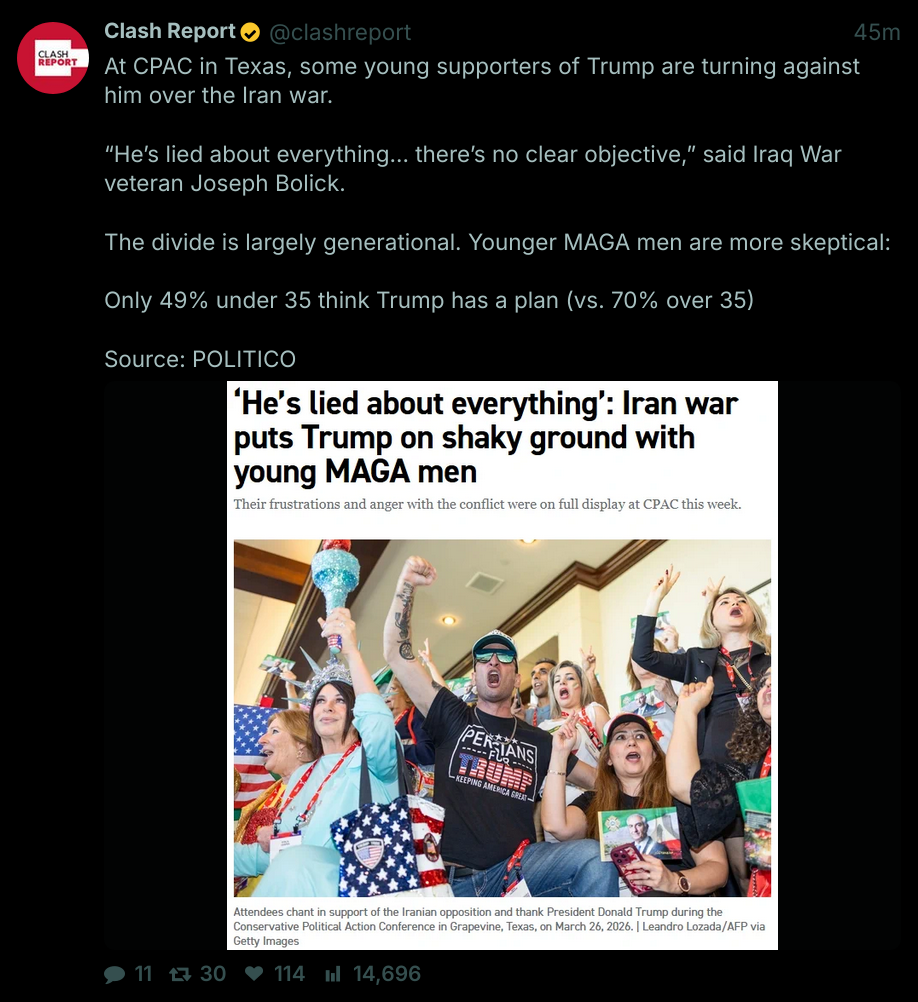Click the photo caption crediting Getty Images

(x=499, y=927)
